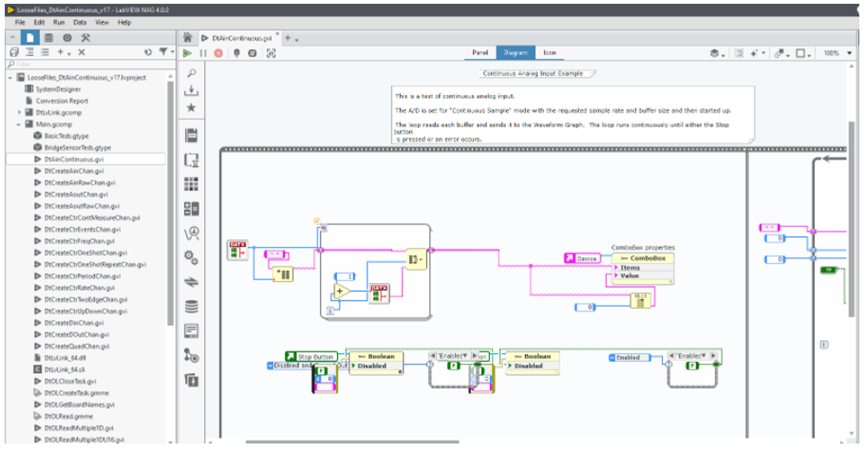Select the Conversion Report item
This screenshot has width=865, height=453.
pos(61,100)
